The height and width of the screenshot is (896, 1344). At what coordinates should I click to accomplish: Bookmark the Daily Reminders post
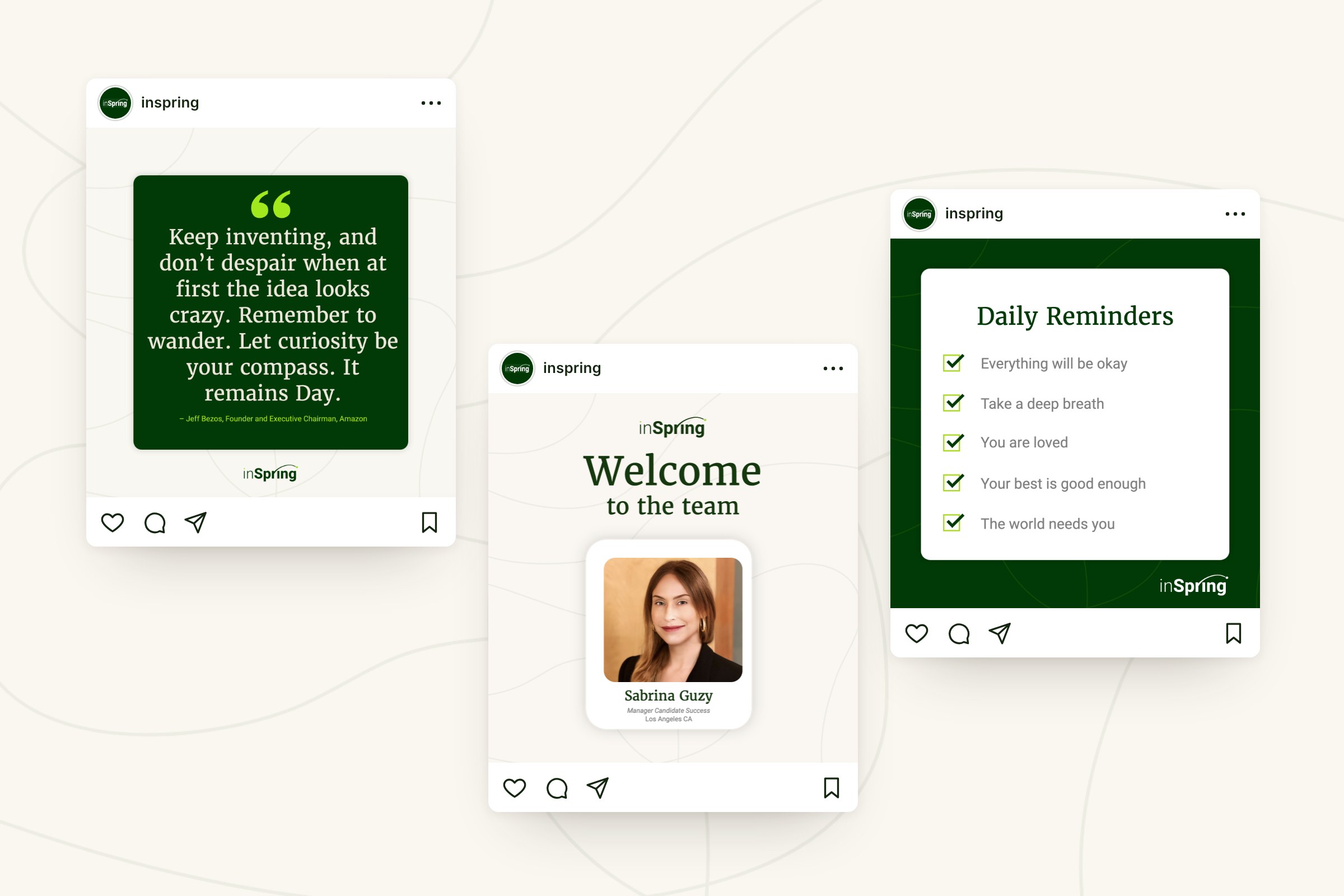tap(1234, 633)
